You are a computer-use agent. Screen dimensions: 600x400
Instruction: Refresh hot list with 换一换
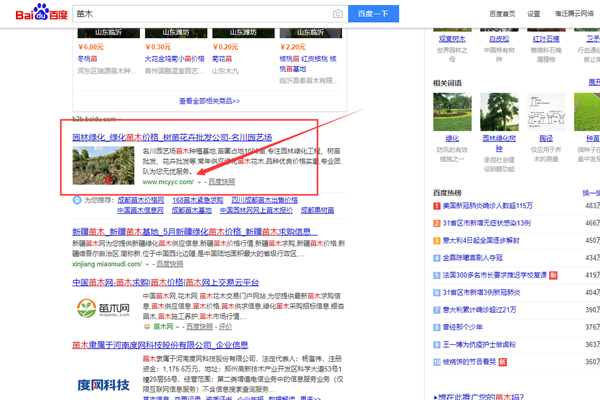[591, 193]
